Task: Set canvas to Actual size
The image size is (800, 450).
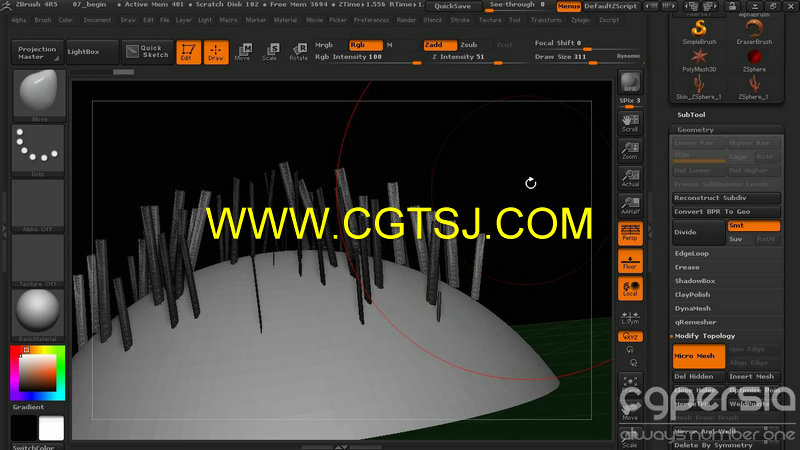Action: 630,178
